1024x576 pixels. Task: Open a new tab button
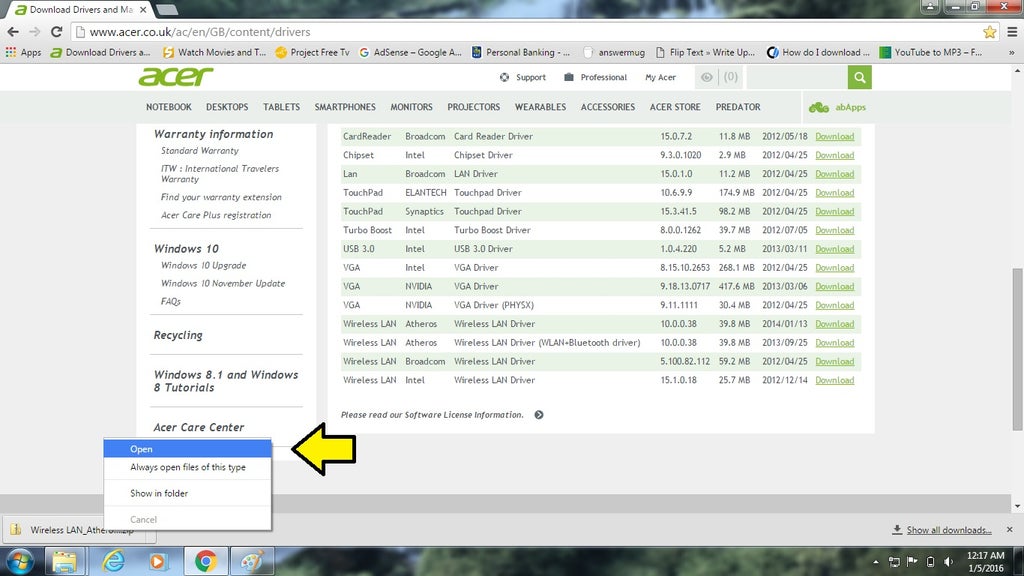click(x=167, y=9)
